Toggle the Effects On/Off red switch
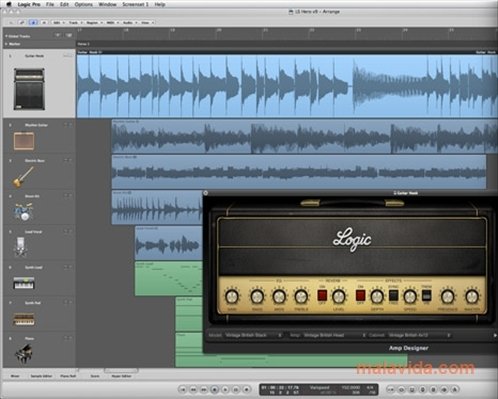The width and height of the screenshot is (498, 399). 360,295
